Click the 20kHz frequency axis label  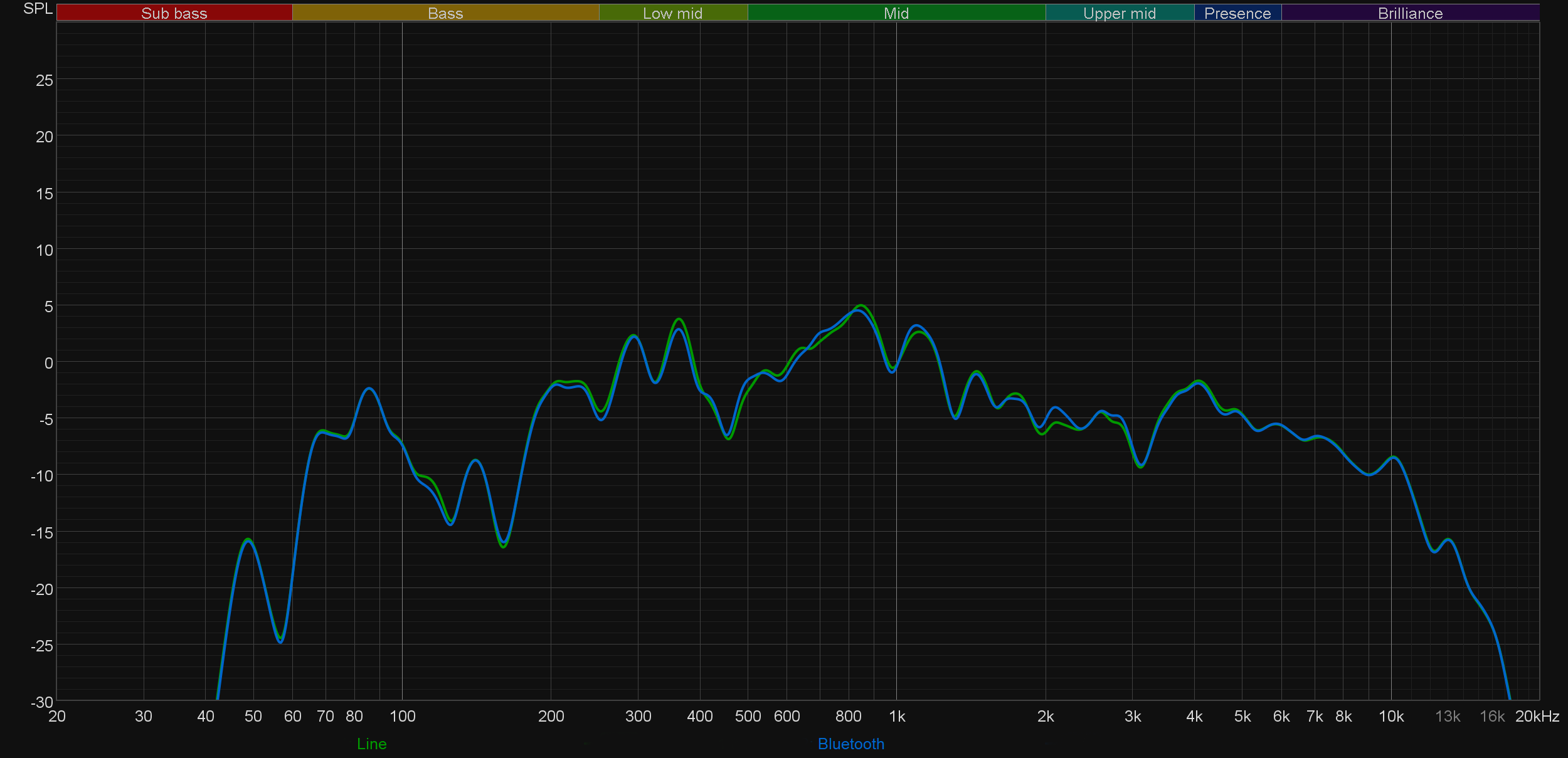tap(1537, 716)
